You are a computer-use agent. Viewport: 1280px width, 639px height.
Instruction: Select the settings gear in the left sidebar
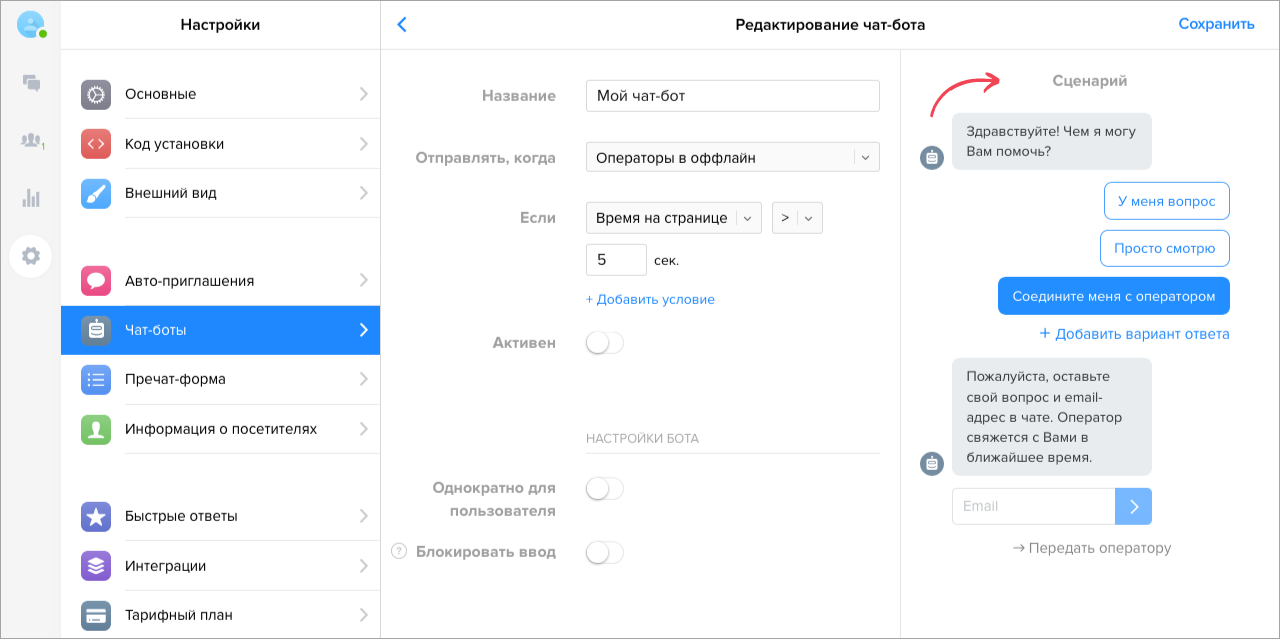[x=31, y=256]
